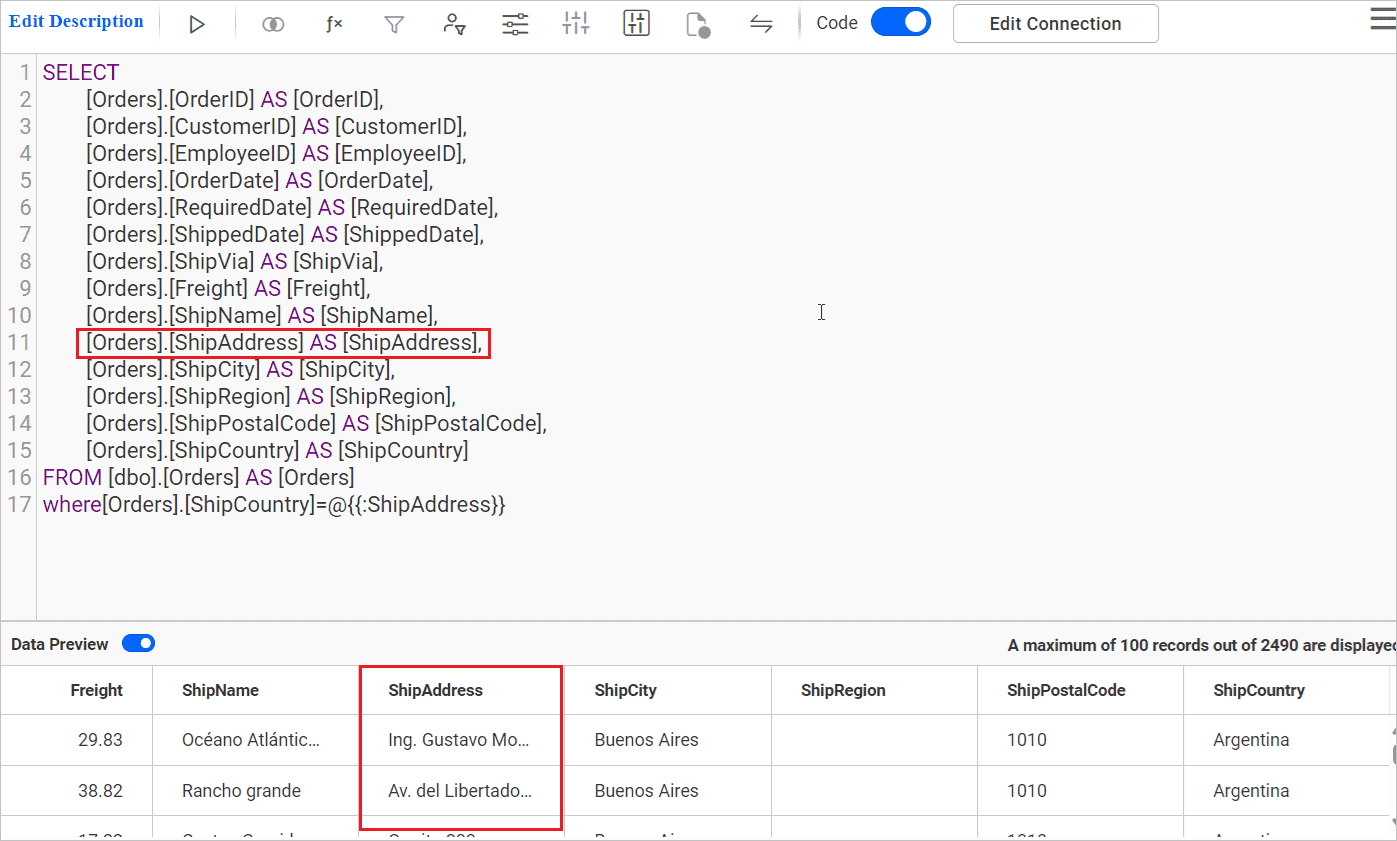Run the SQL query
This screenshot has height=841, width=1397.
[x=197, y=23]
